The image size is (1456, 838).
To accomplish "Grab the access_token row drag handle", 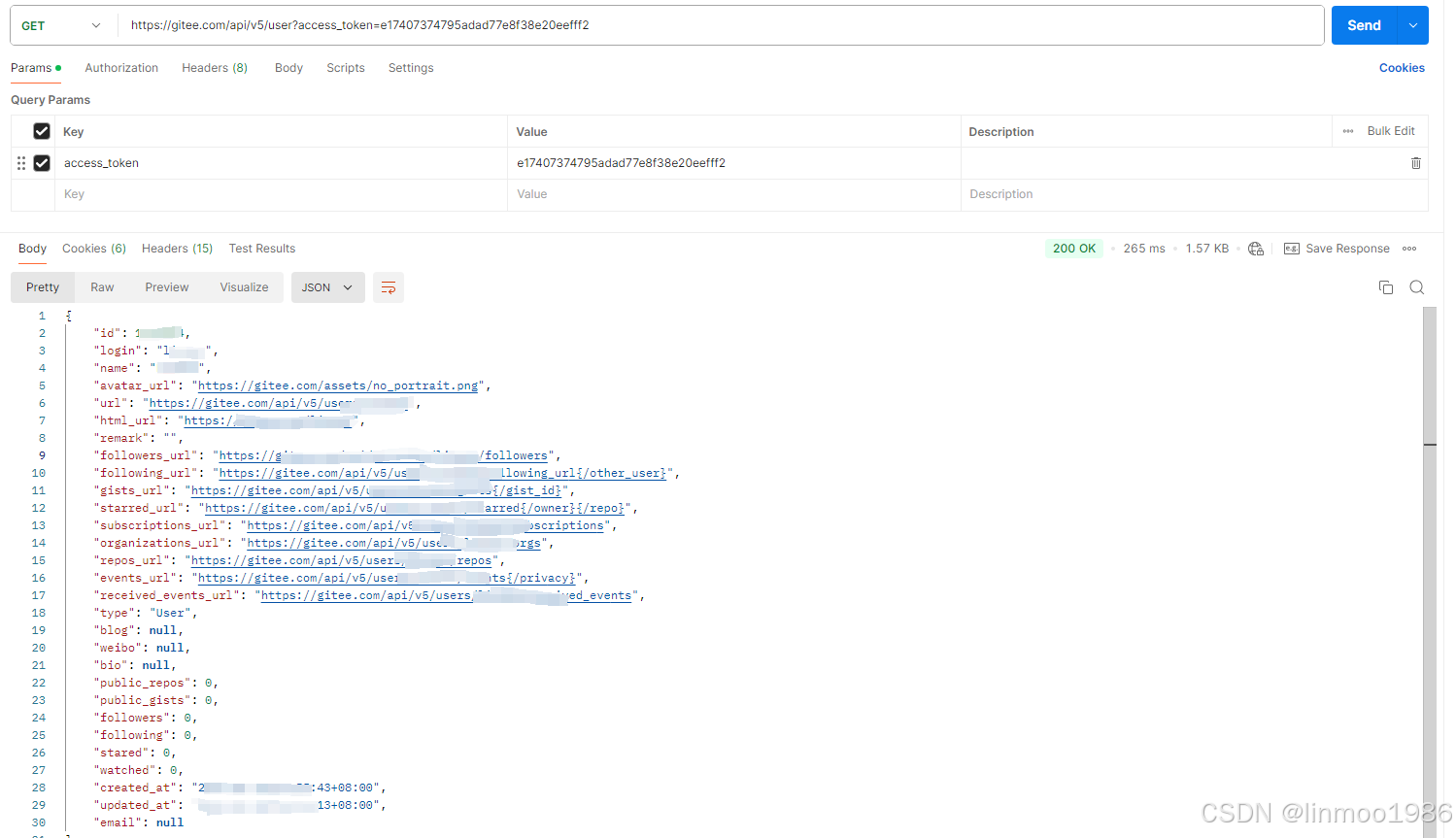I will [21, 163].
